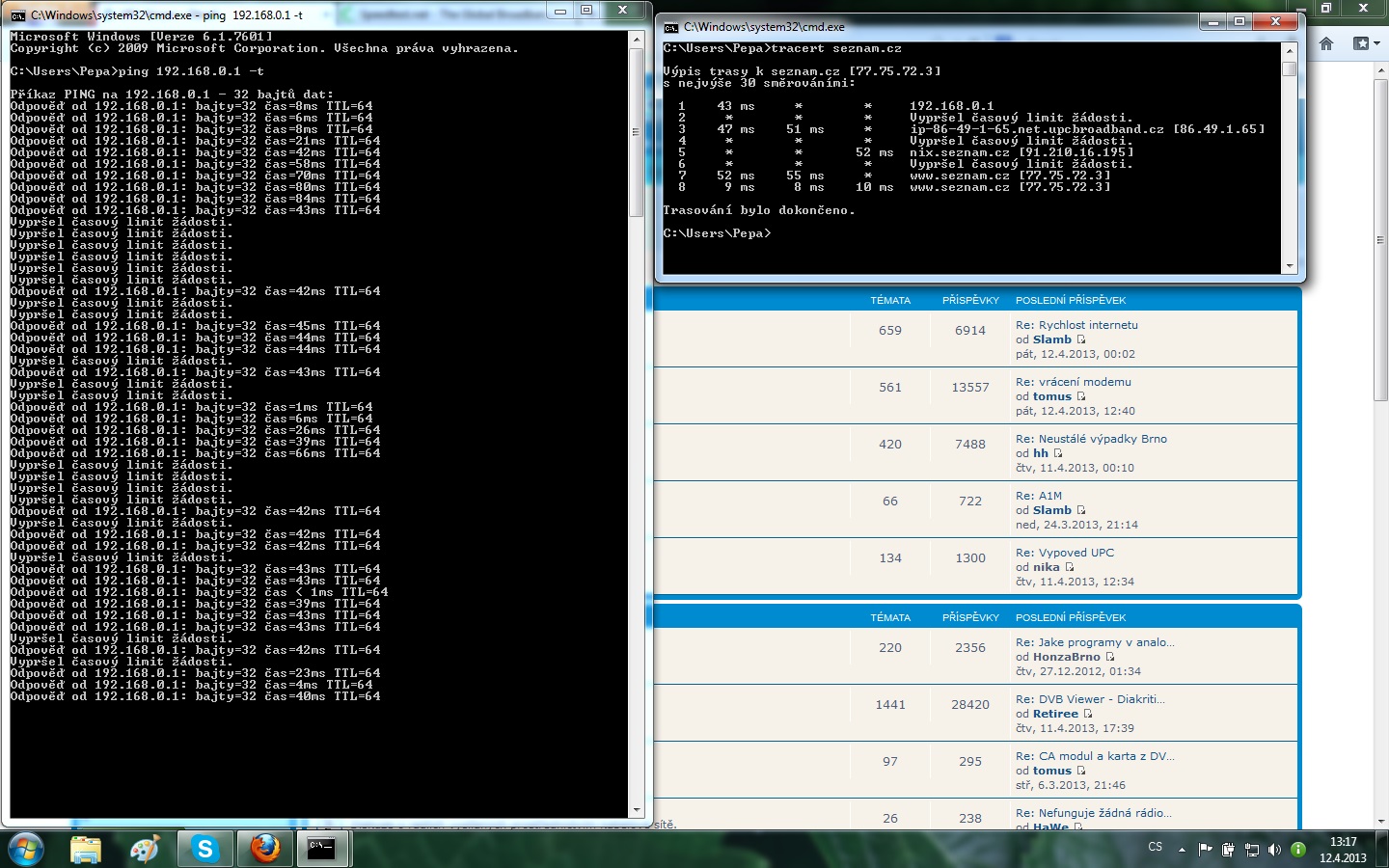Open Windows Explorer folder icon
This screenshot has width=1389, height=868.
[86, 849]
